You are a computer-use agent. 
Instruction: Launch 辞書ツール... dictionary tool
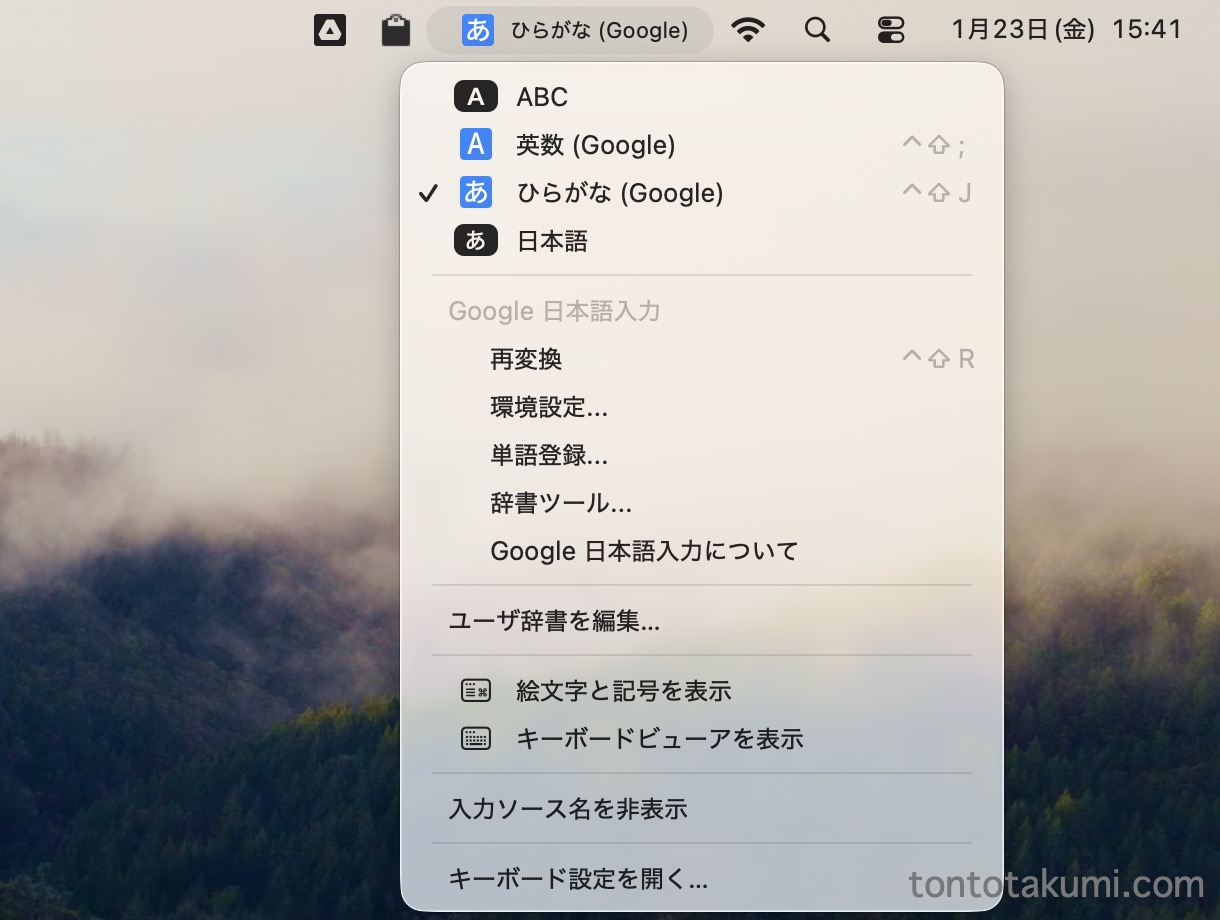pyautogui.click(x=561, y=503)
